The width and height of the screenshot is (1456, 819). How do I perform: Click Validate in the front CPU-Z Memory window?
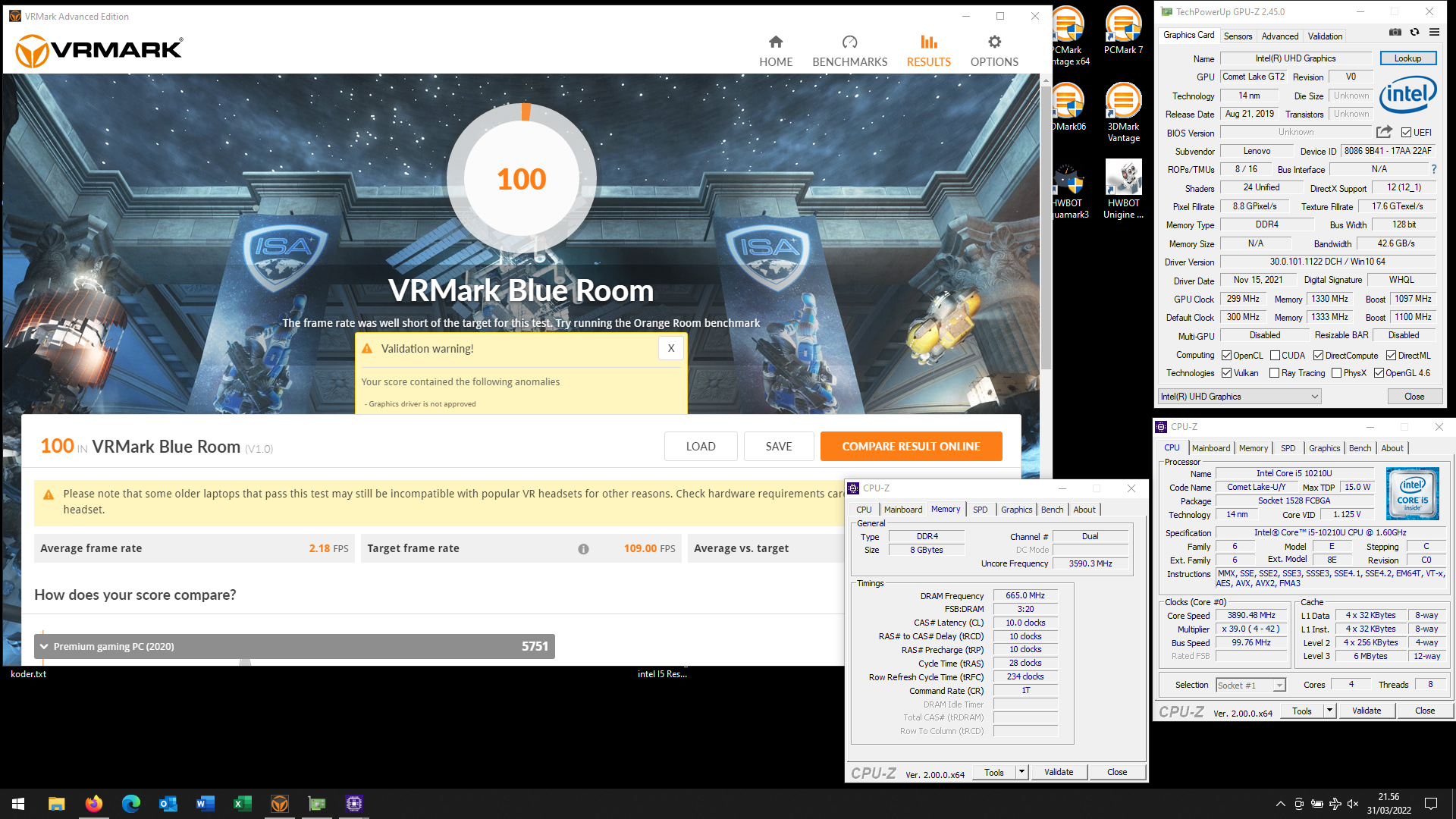1059,772
